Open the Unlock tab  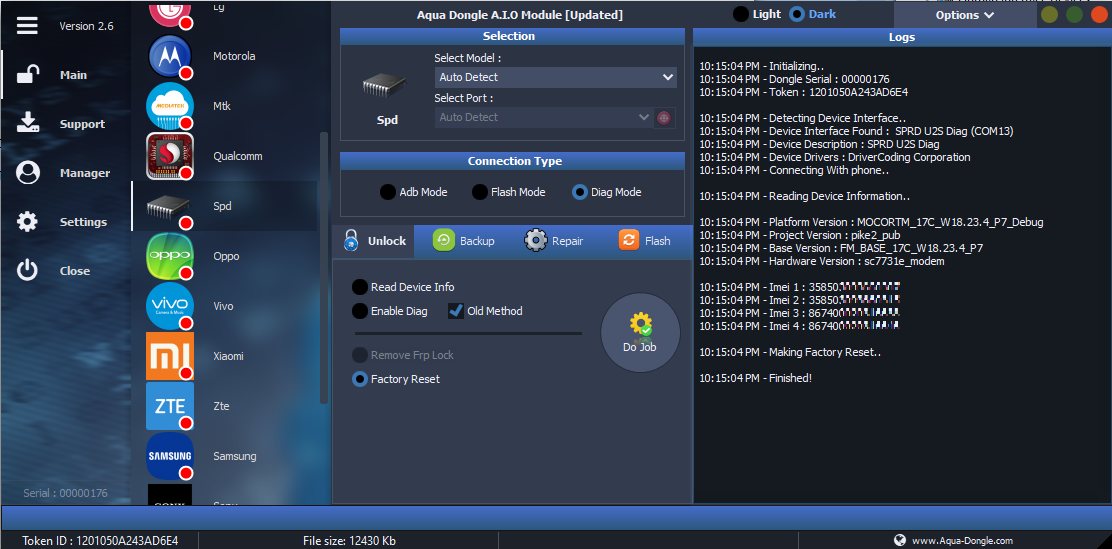pyautogui.click(x=374, y=241)
